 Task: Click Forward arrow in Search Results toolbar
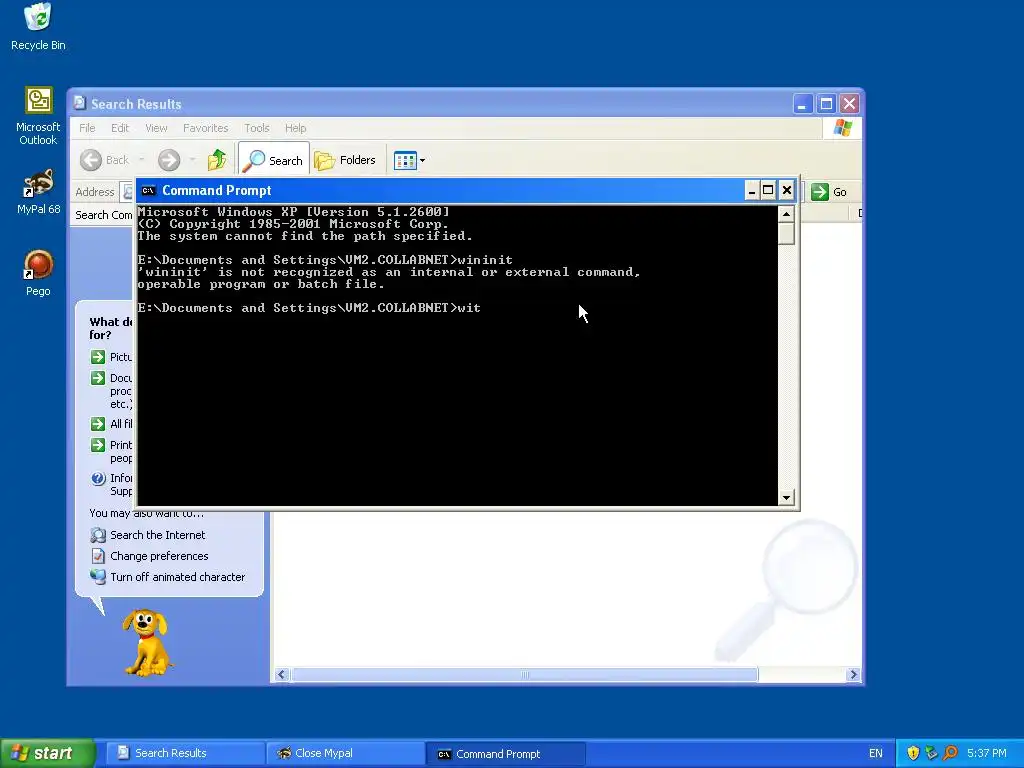[x=168, y=160]
